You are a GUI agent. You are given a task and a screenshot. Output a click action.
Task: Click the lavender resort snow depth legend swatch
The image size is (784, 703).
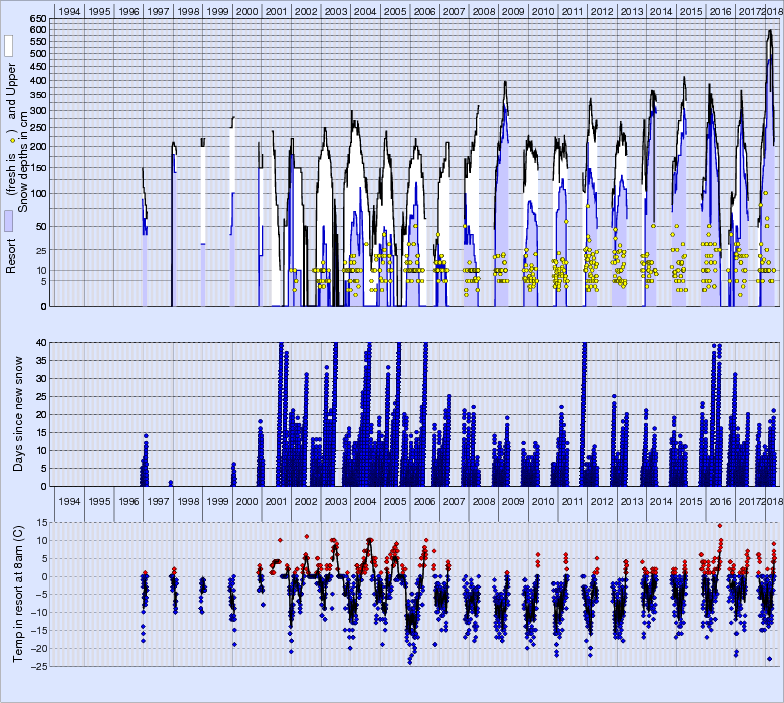8,222
